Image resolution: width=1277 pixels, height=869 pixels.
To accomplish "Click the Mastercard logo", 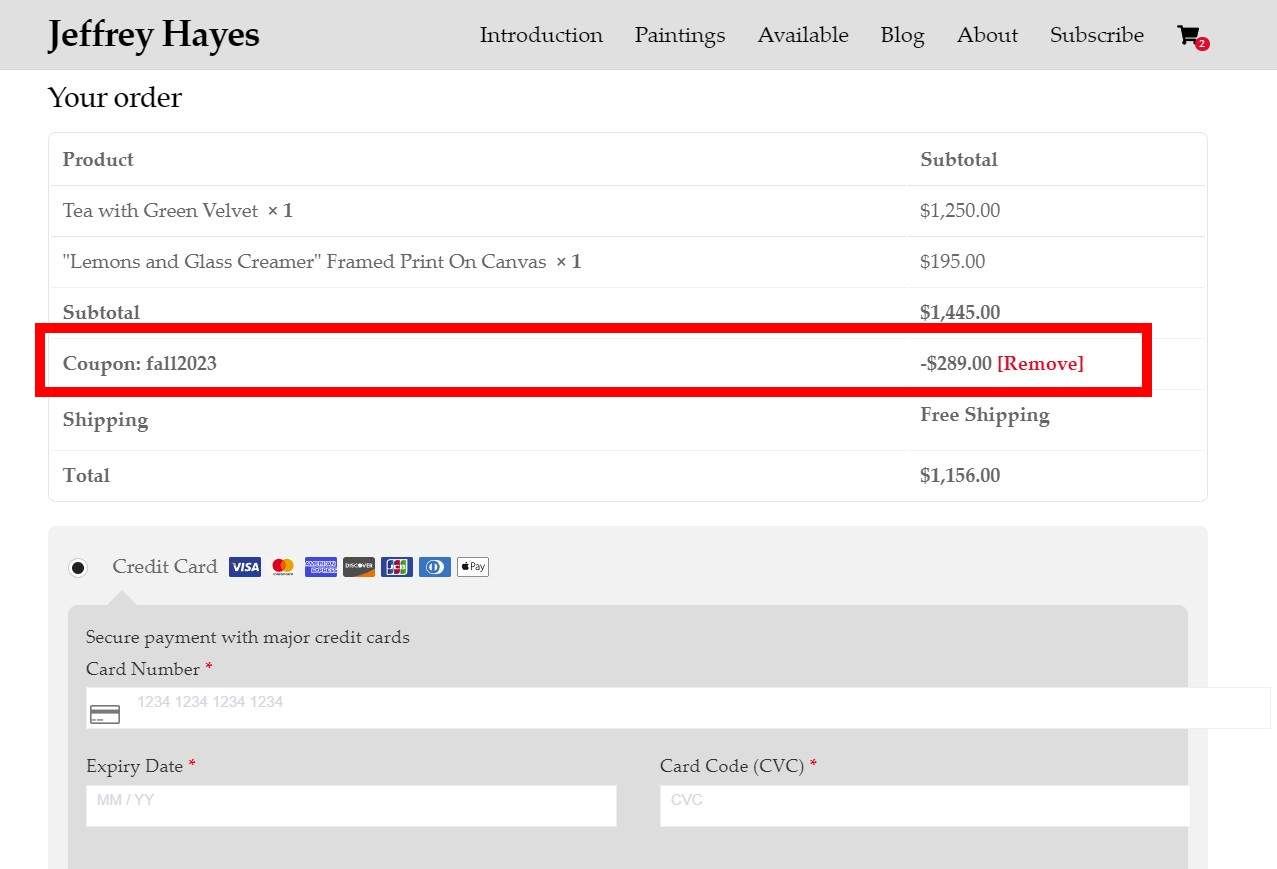I will (x=283, y=567).
